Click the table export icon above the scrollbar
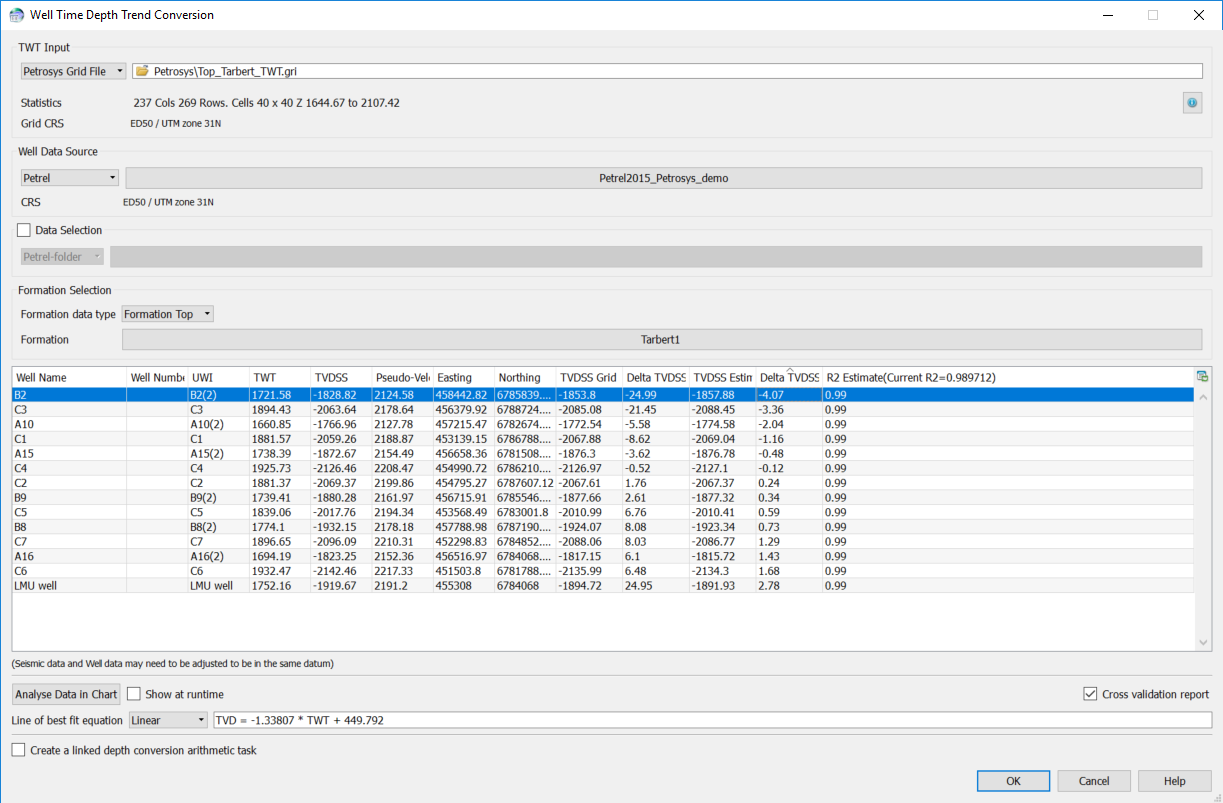1223x803 pixels. (x=1201, y=376)
